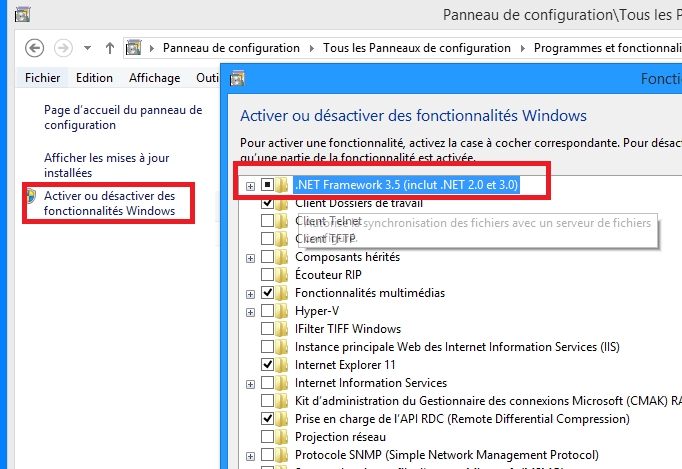Click the up one level arrow

(x=110, y=48)
